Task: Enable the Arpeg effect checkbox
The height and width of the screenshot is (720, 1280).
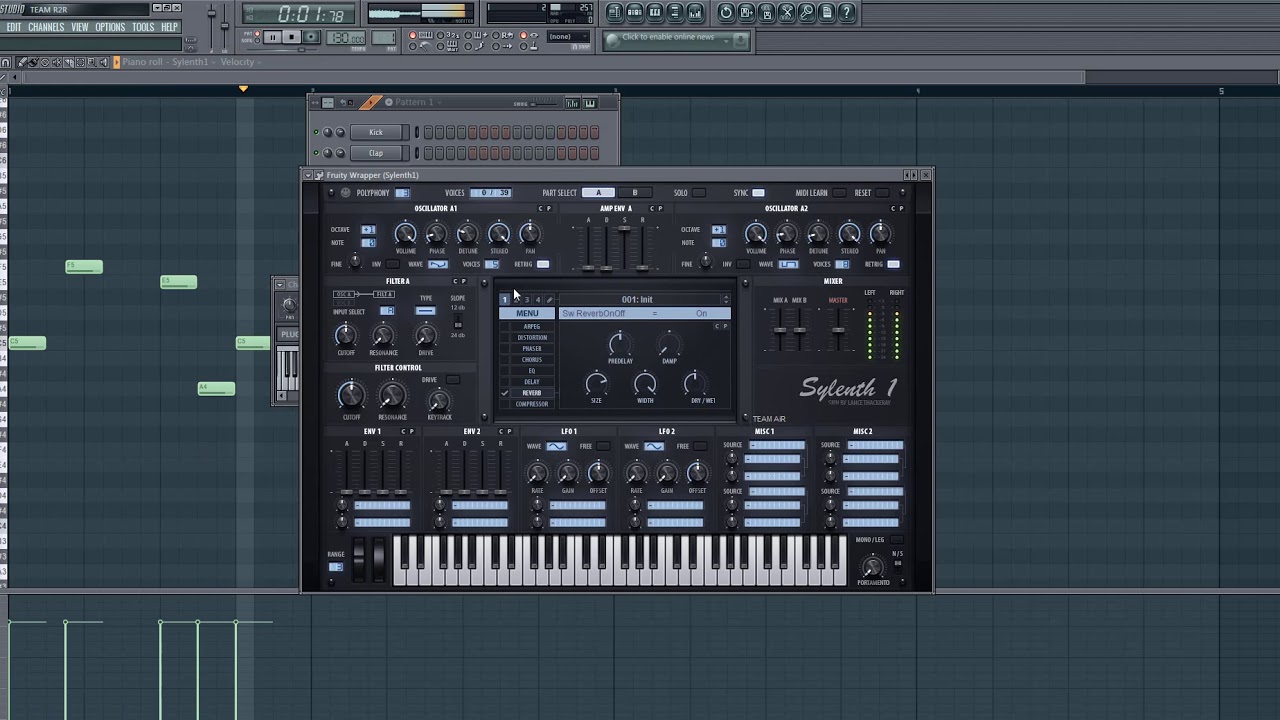Action: tap(505, 327)
